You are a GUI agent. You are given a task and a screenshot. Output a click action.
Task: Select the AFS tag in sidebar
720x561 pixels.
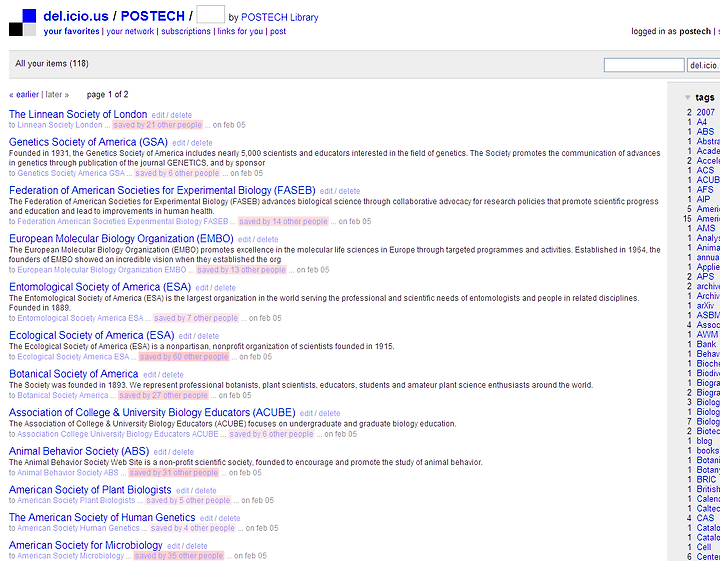705,190
